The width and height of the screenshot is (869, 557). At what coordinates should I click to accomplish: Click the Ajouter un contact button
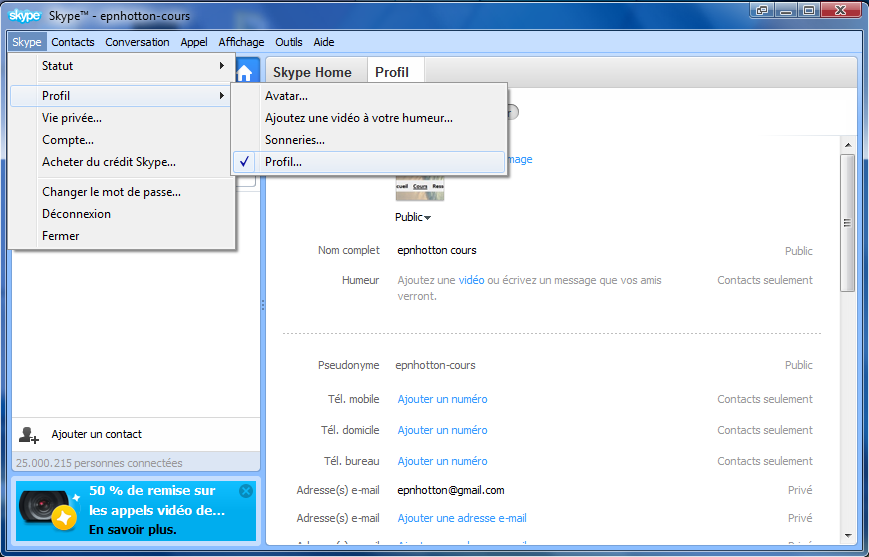pos(136,435)
